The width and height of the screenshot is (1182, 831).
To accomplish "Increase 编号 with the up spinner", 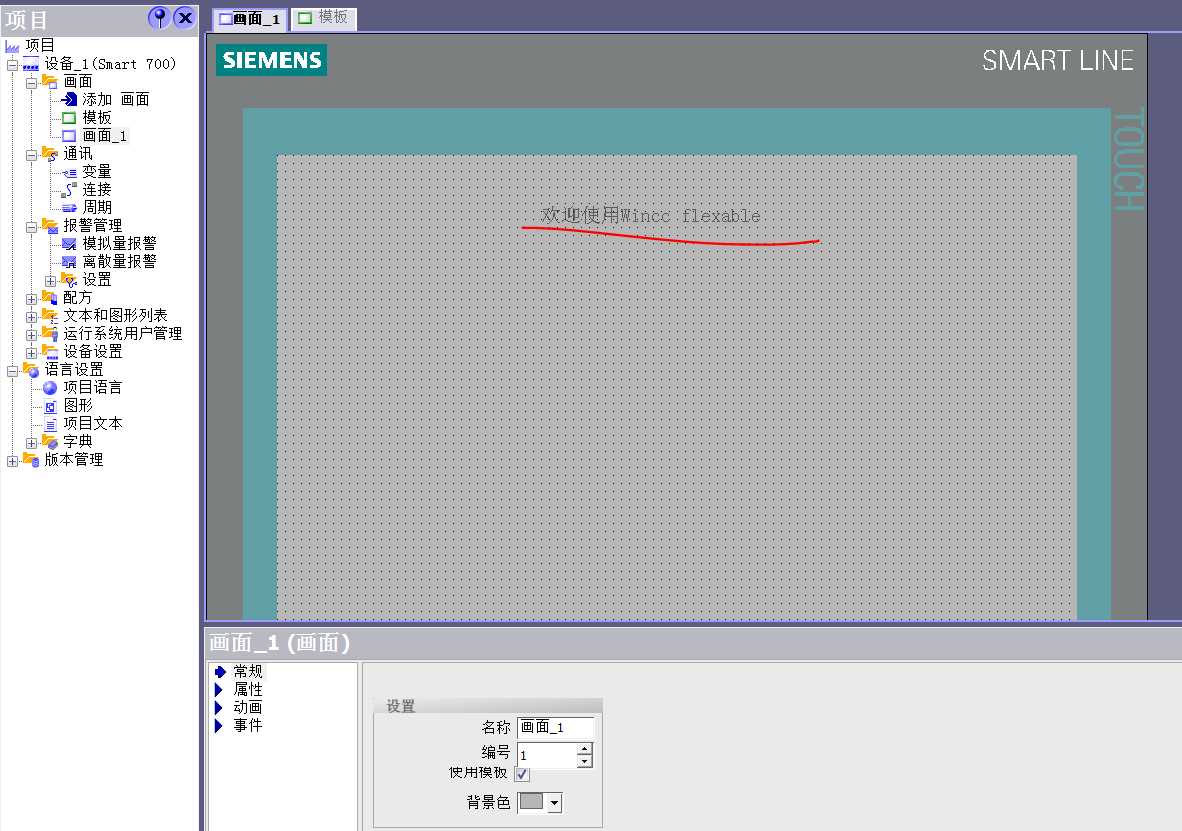I will [x=584, y=749].
